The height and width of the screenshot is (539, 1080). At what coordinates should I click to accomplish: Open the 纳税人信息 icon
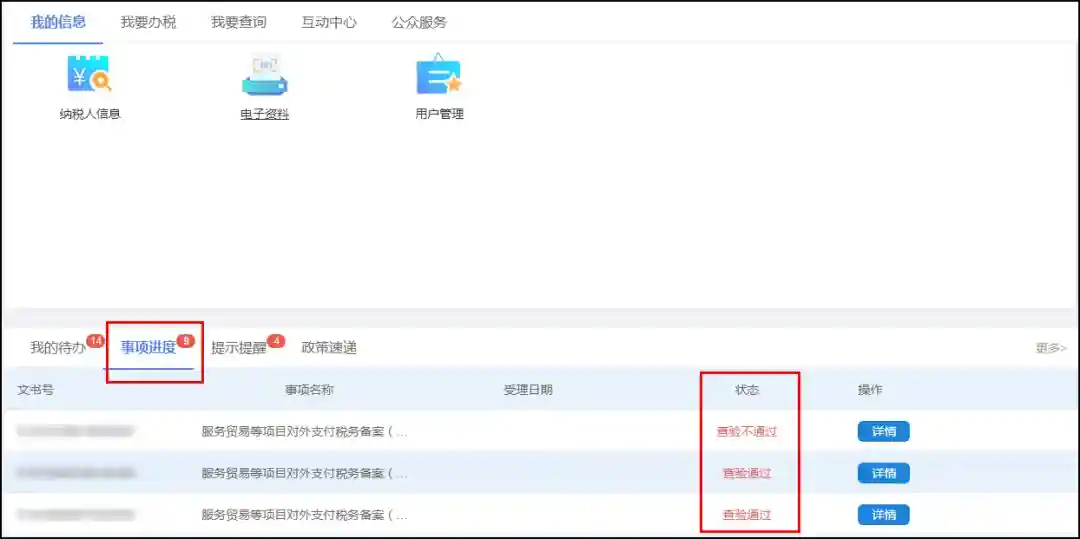89,75
